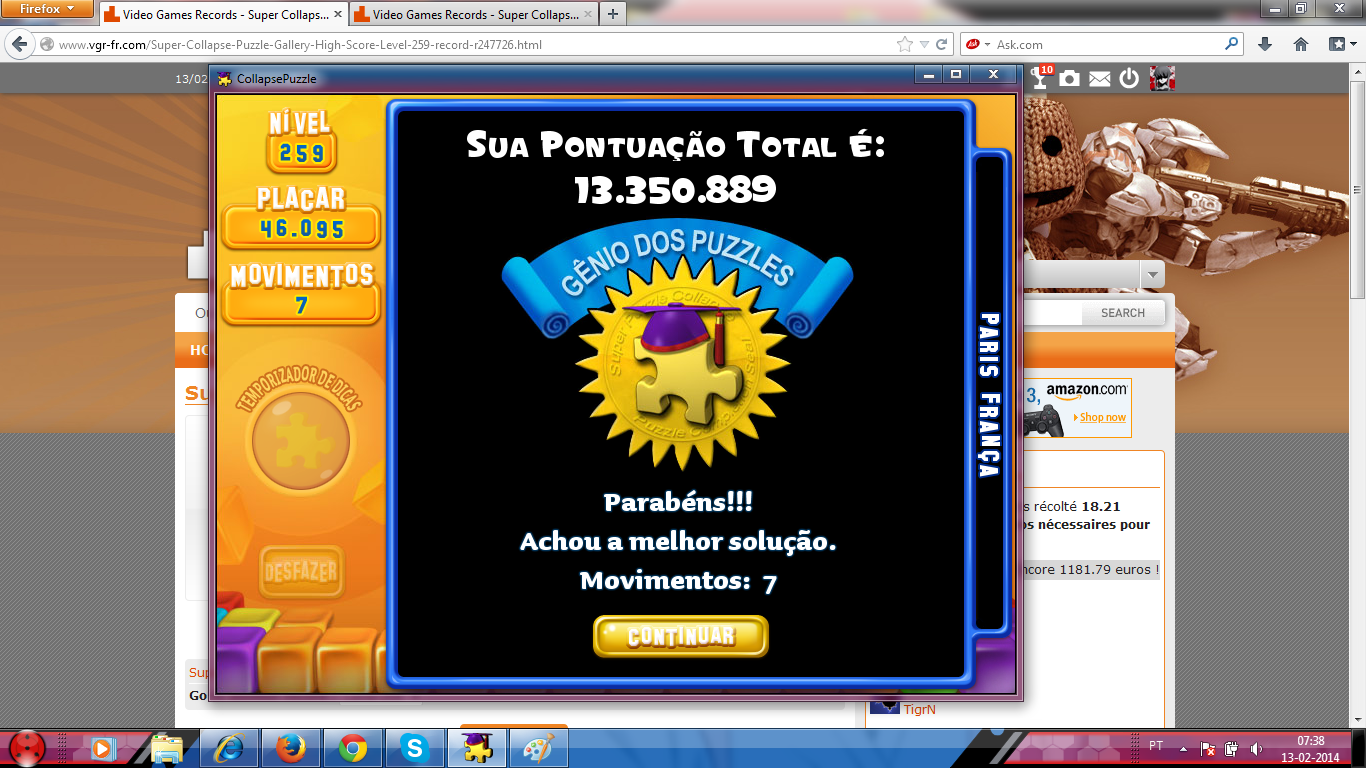Open Skype from the taskbar
The height and width of the screenshot is (768, 1366).
tap(415, 747)
